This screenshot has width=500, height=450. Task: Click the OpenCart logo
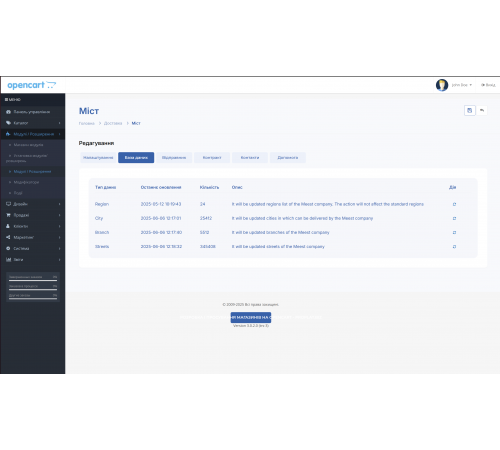[32, 85]
